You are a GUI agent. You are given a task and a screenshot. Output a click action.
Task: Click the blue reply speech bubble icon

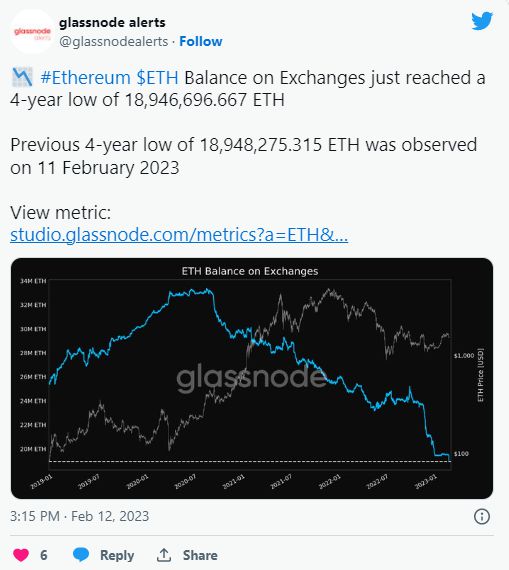point(81,555)
